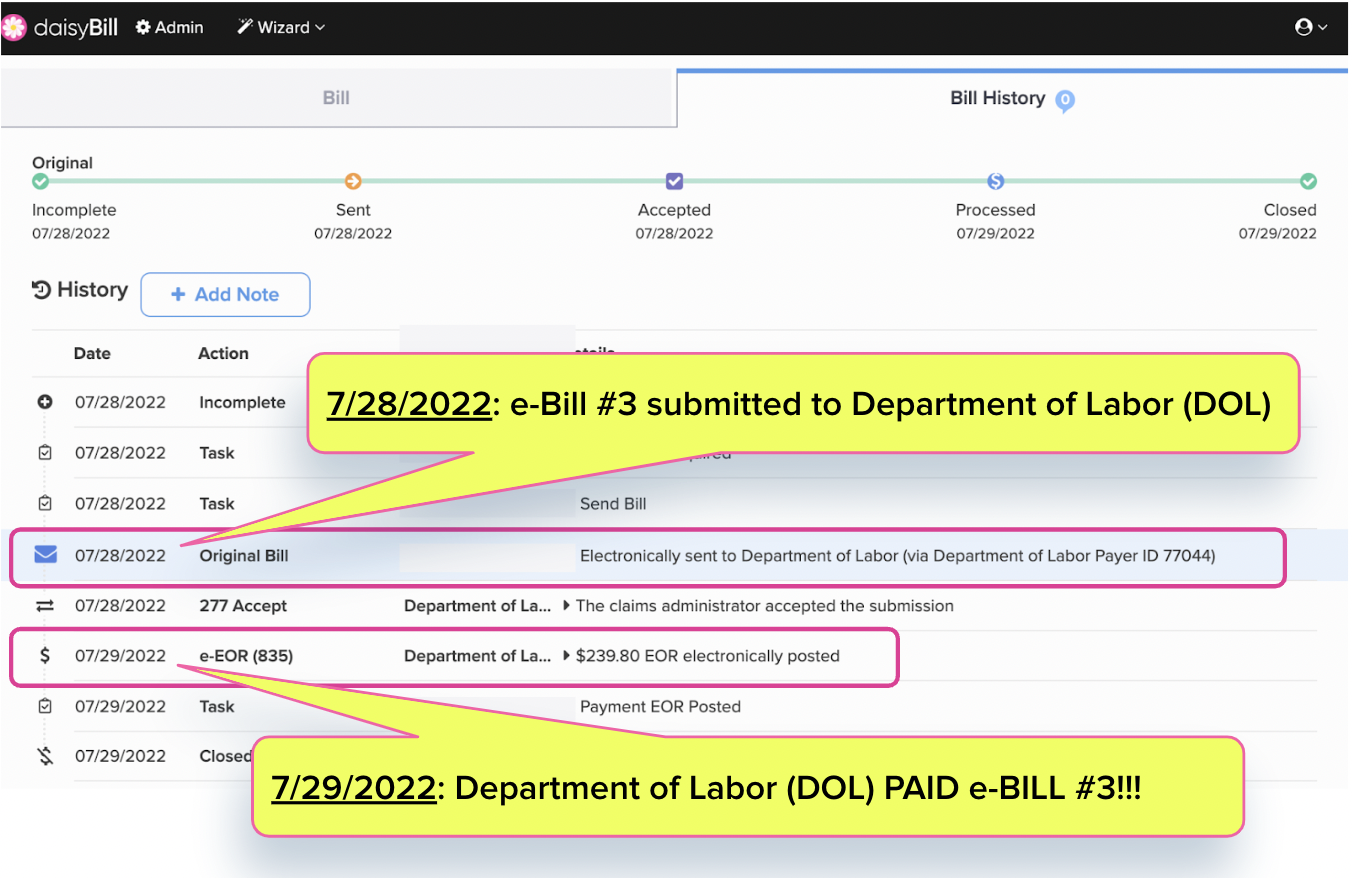Click the Bill History comment count badge
1352x878 pixels.
pos(1065,100)
